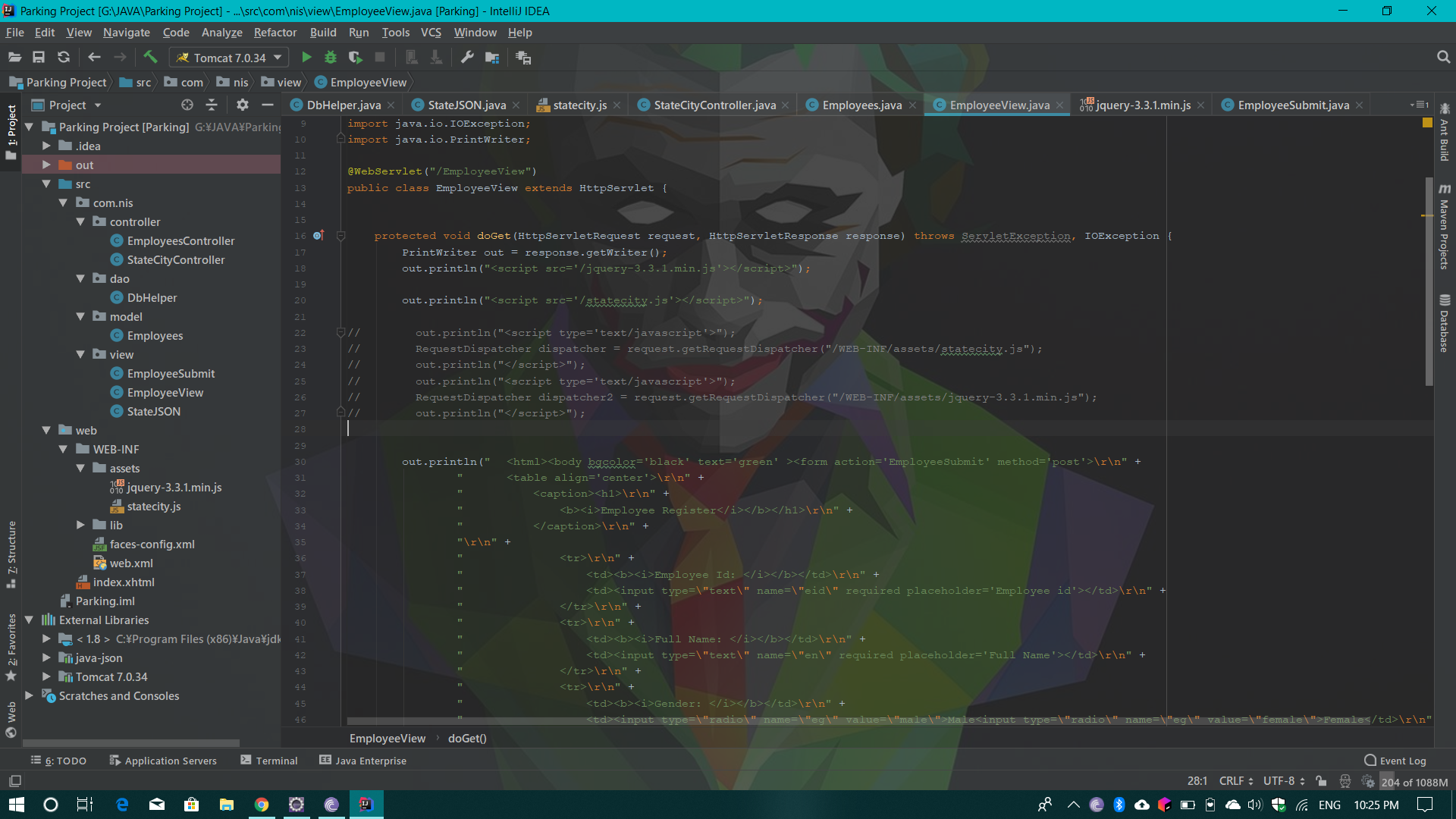Open the Refactor menu
The image size is (1456, 819).
coord(275,33)
